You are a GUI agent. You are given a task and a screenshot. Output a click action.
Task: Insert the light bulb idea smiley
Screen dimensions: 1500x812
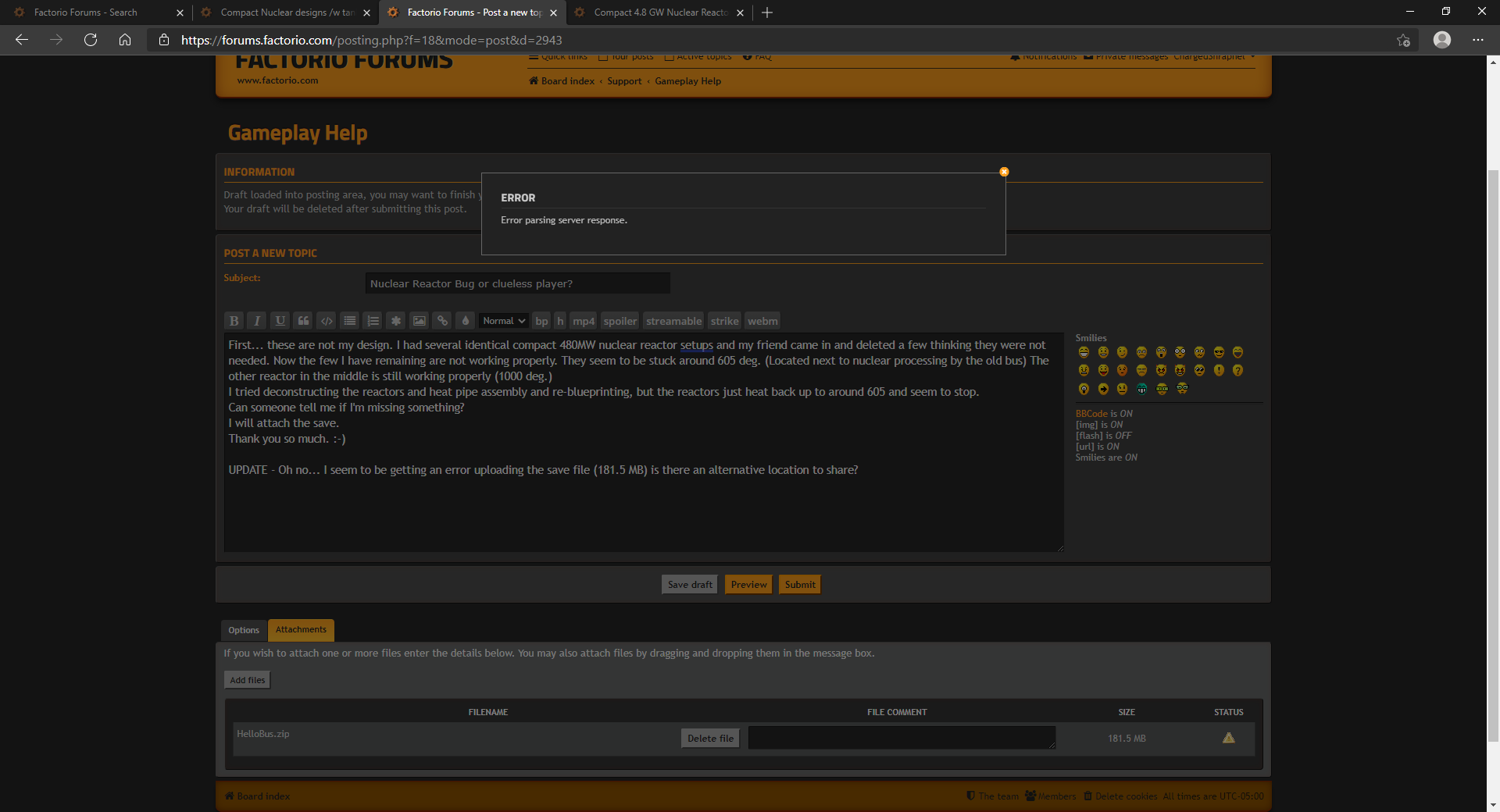(x=1084, y=389)
